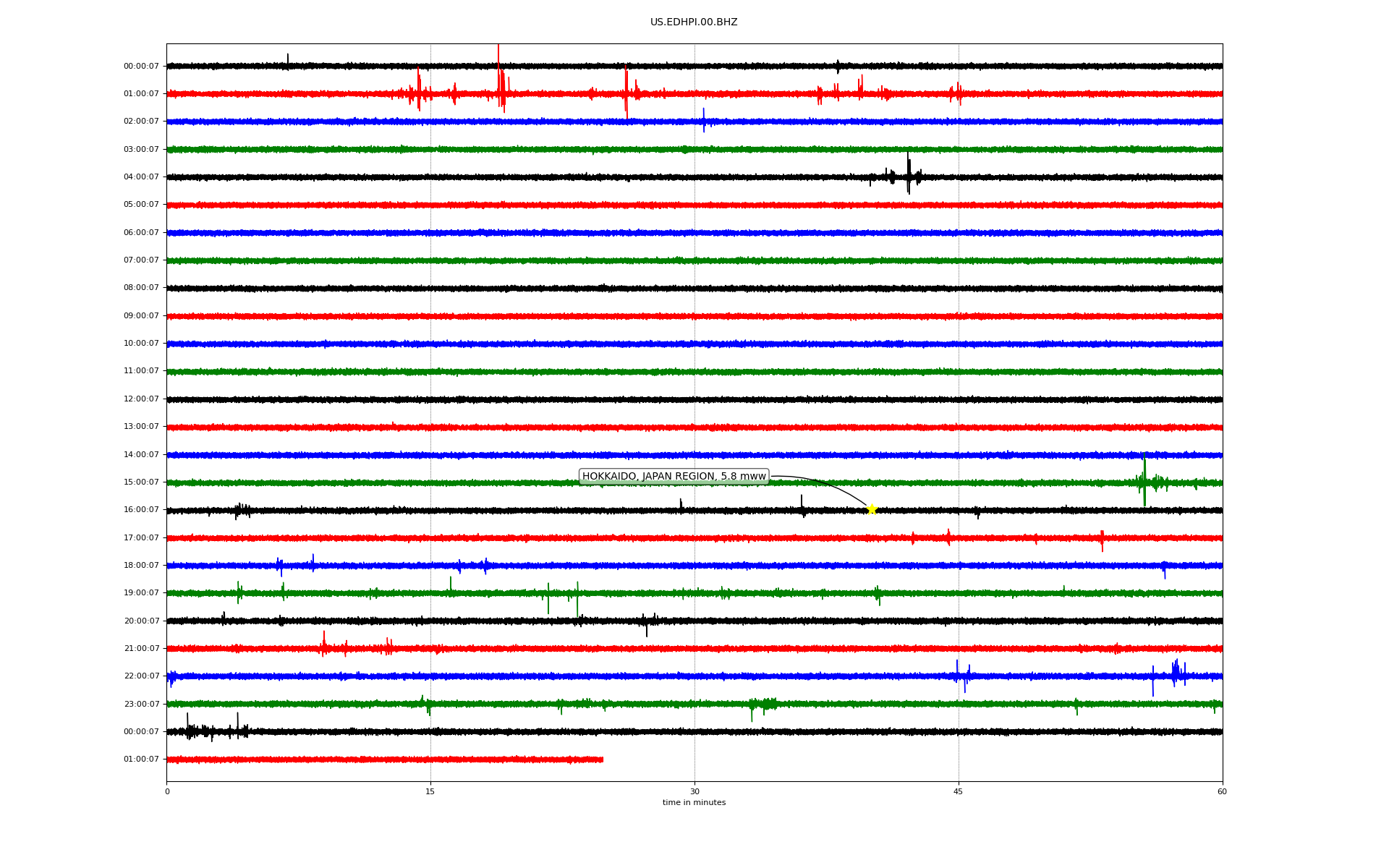Click the 12:00:07 time label
The height and width of the screenshot is (868, 1389).
pos(141,399)
